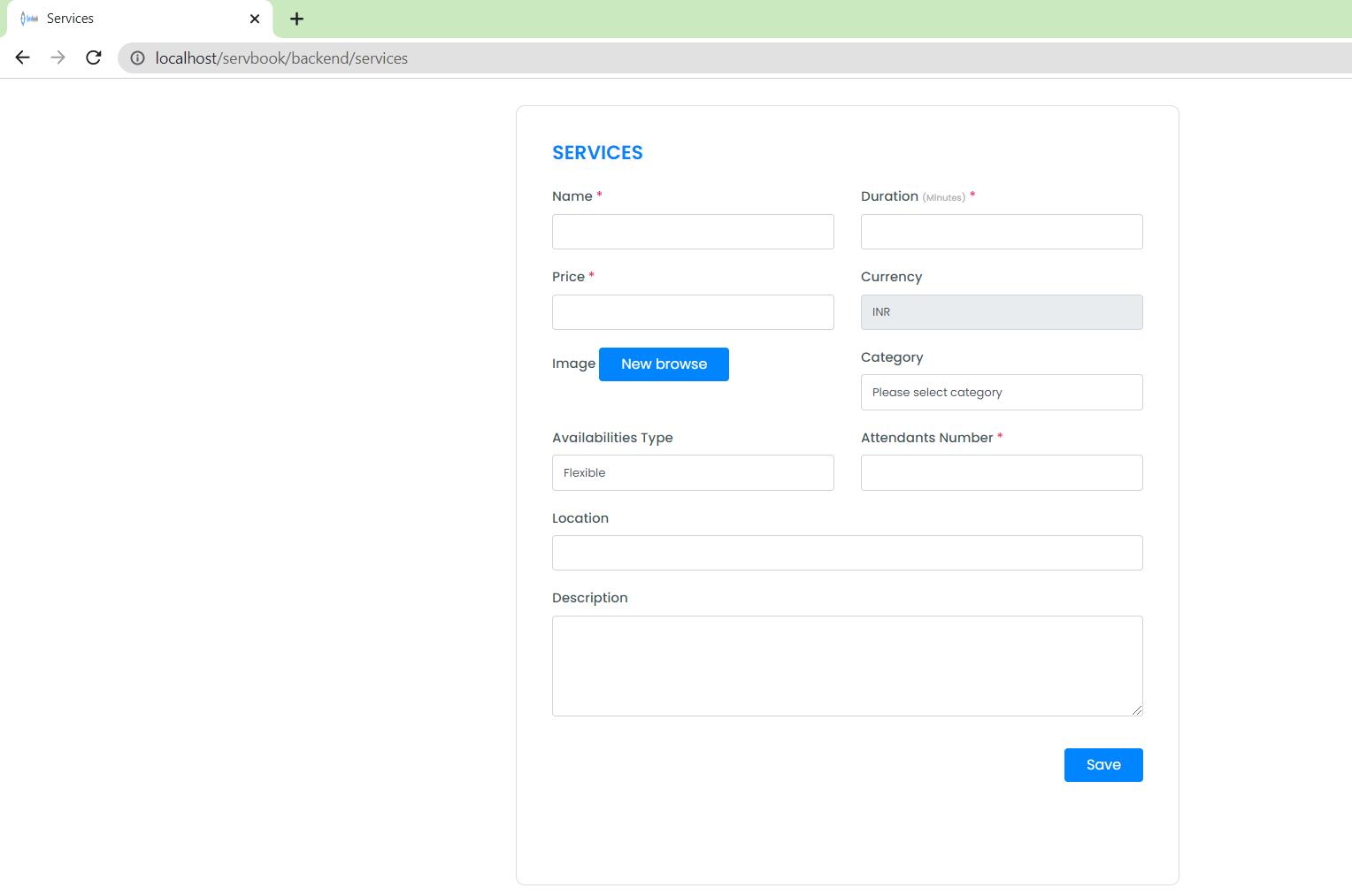Viewport: 1352px width, 896px height.
Task: Open a new browser tab
Action: click(x=297, y=19)
